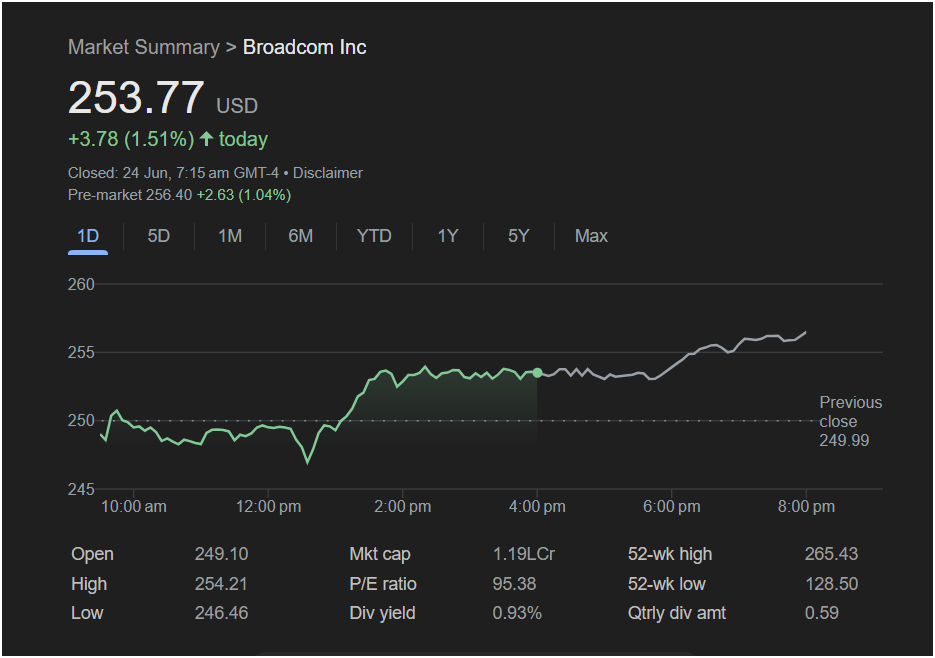Click the Previous close 249.99 label
The image size is (935, 658).
pos(850,421)
